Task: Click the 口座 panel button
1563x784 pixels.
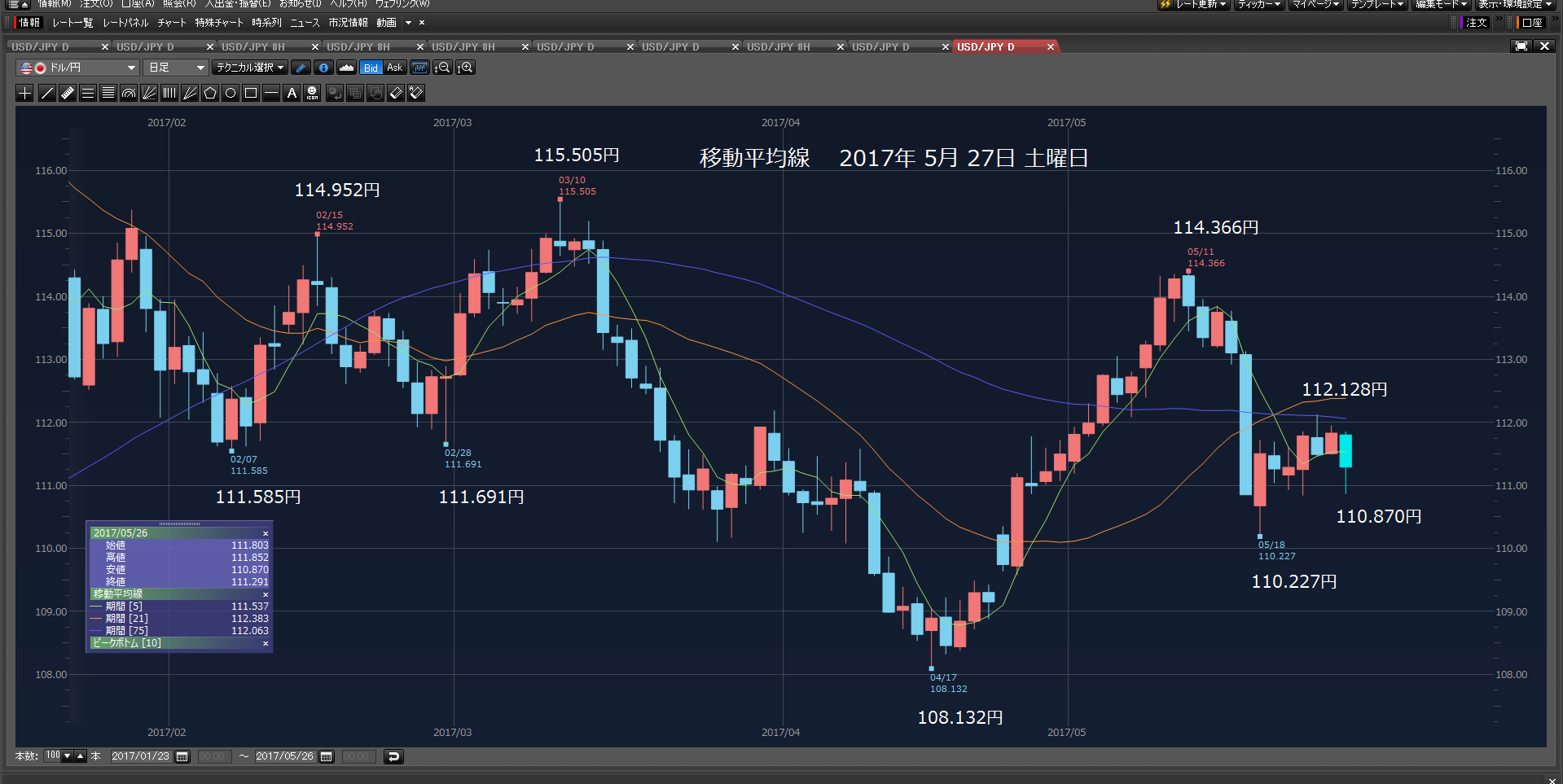Action: [x=1531, y=23]
